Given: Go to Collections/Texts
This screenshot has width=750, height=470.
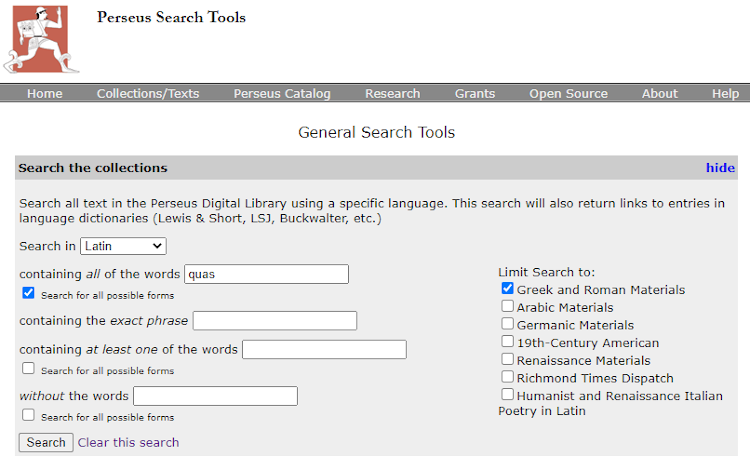Looking at the screenshot, I should [148, 94].
